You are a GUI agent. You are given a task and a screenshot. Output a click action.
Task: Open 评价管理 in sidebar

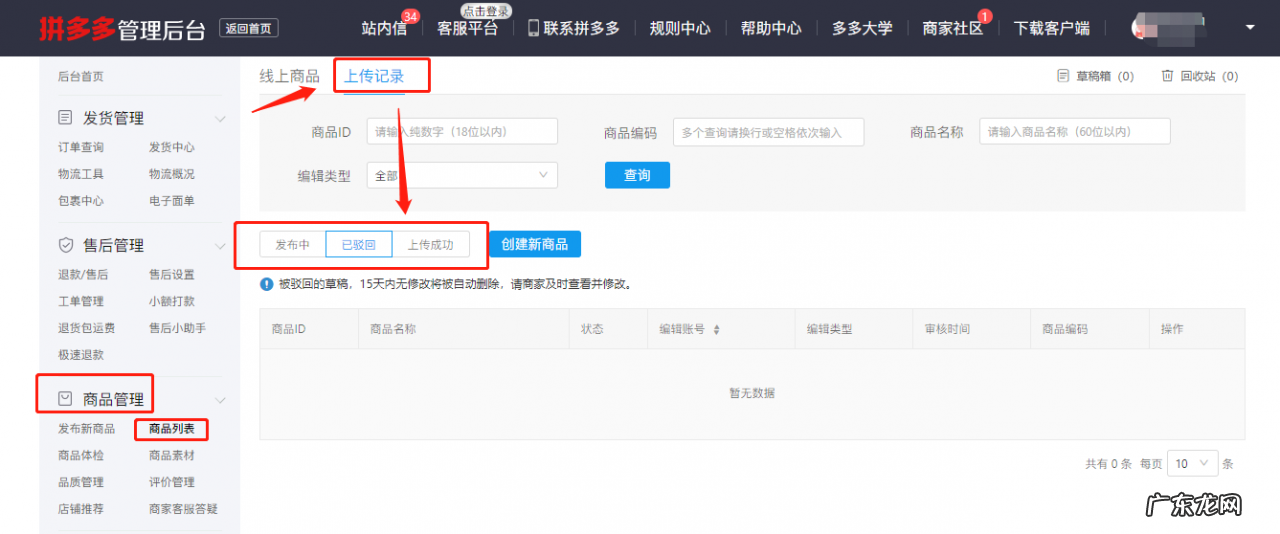click(x=172, y=482)
